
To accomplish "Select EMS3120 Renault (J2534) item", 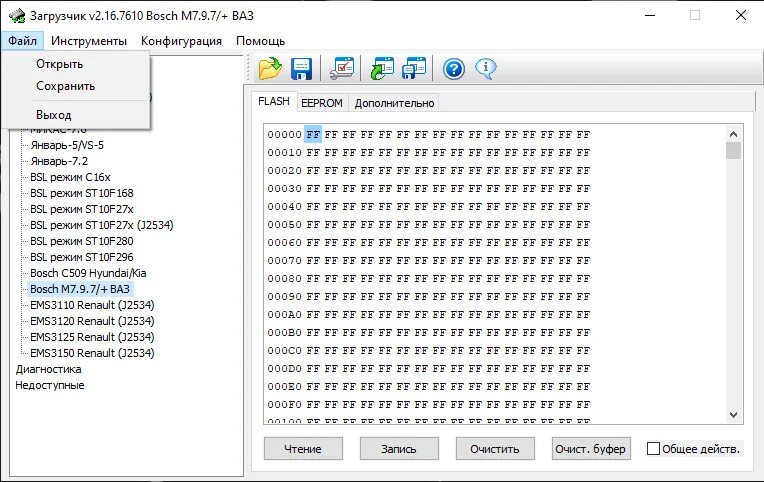I will (92, 321).
